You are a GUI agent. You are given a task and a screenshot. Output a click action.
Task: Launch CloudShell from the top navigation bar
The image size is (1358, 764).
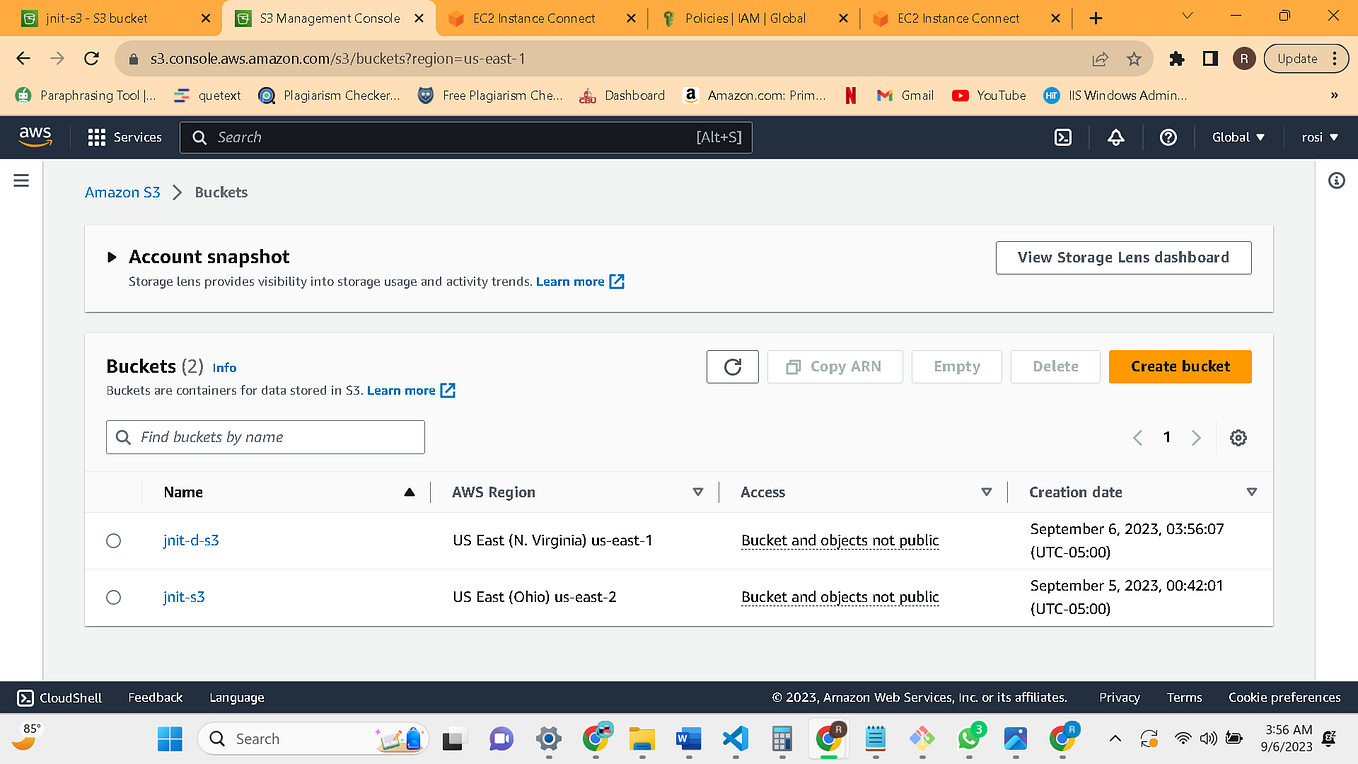click(1063, 137)
